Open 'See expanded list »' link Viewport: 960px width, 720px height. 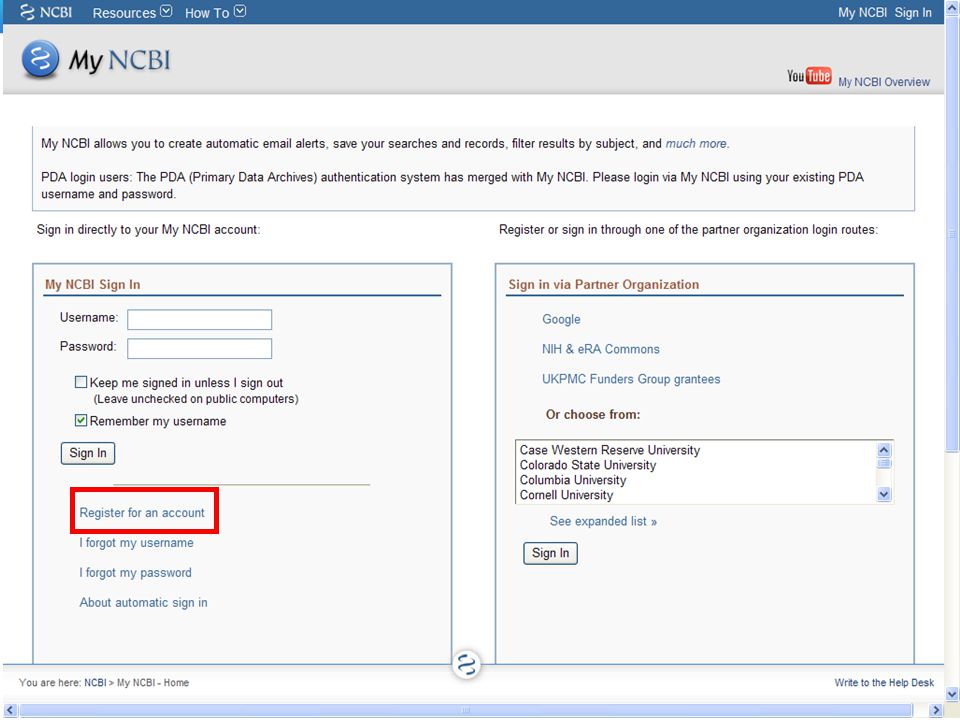(x=603, y=522)
